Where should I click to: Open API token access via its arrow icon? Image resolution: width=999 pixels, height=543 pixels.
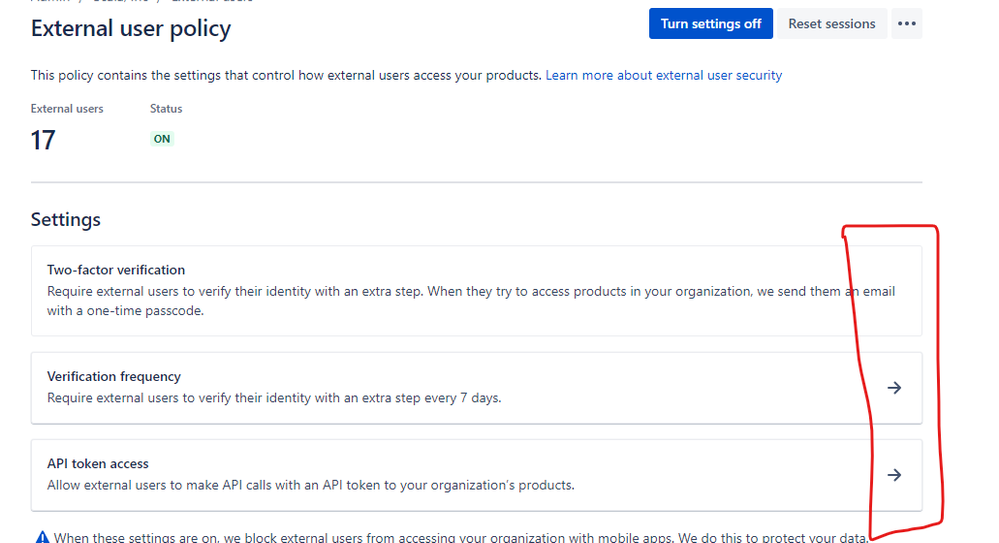895,475
